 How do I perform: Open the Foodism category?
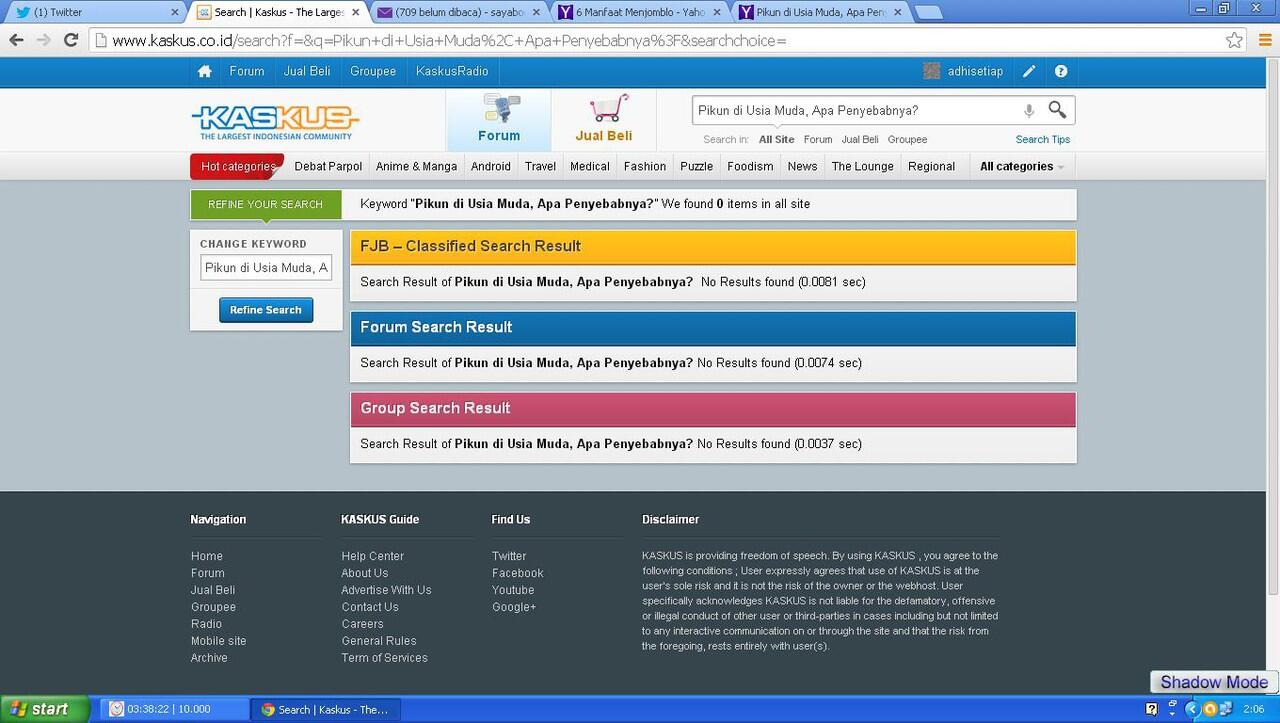coord(750,166)
